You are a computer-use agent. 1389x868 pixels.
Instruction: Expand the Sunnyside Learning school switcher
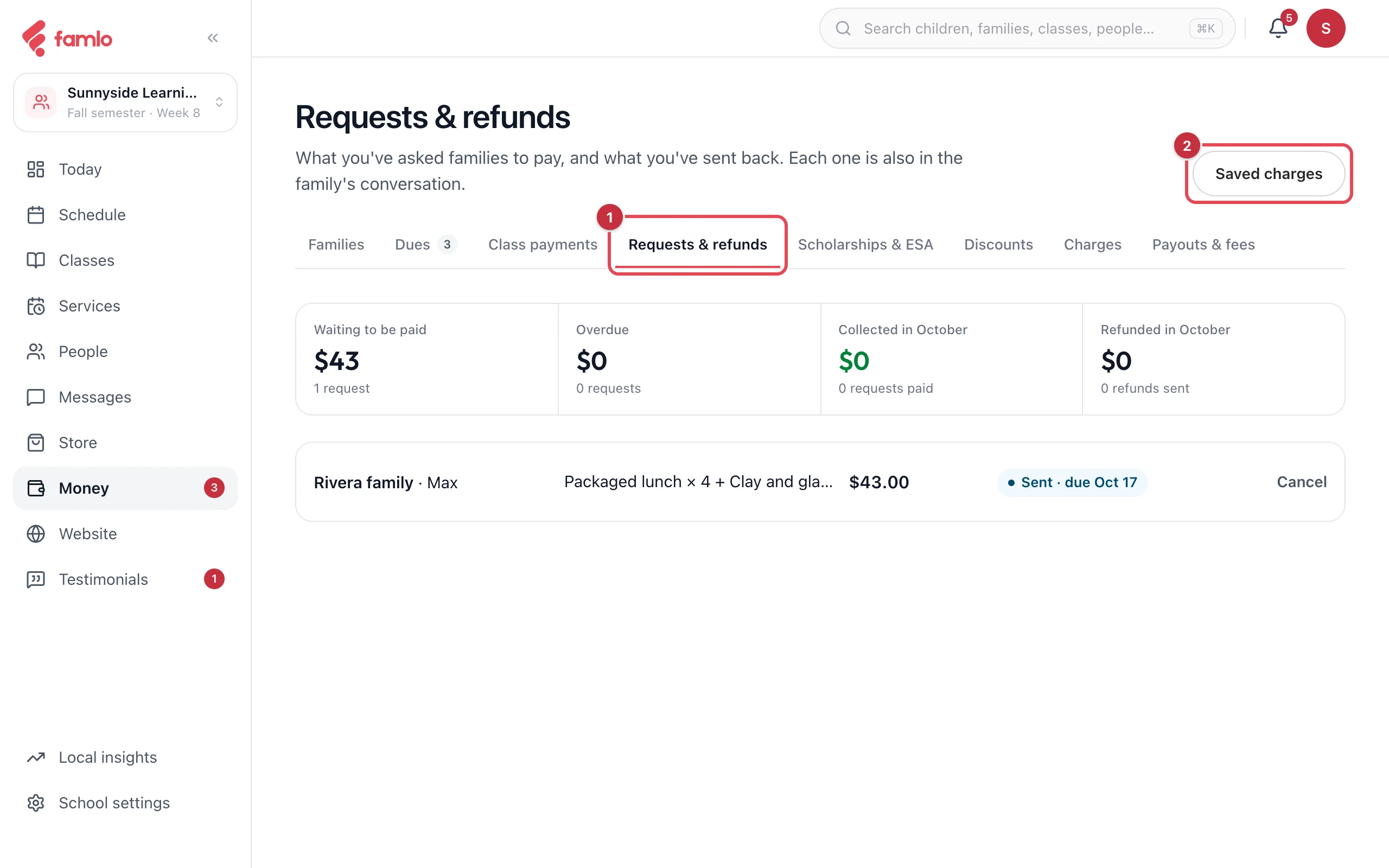(125, 102)
